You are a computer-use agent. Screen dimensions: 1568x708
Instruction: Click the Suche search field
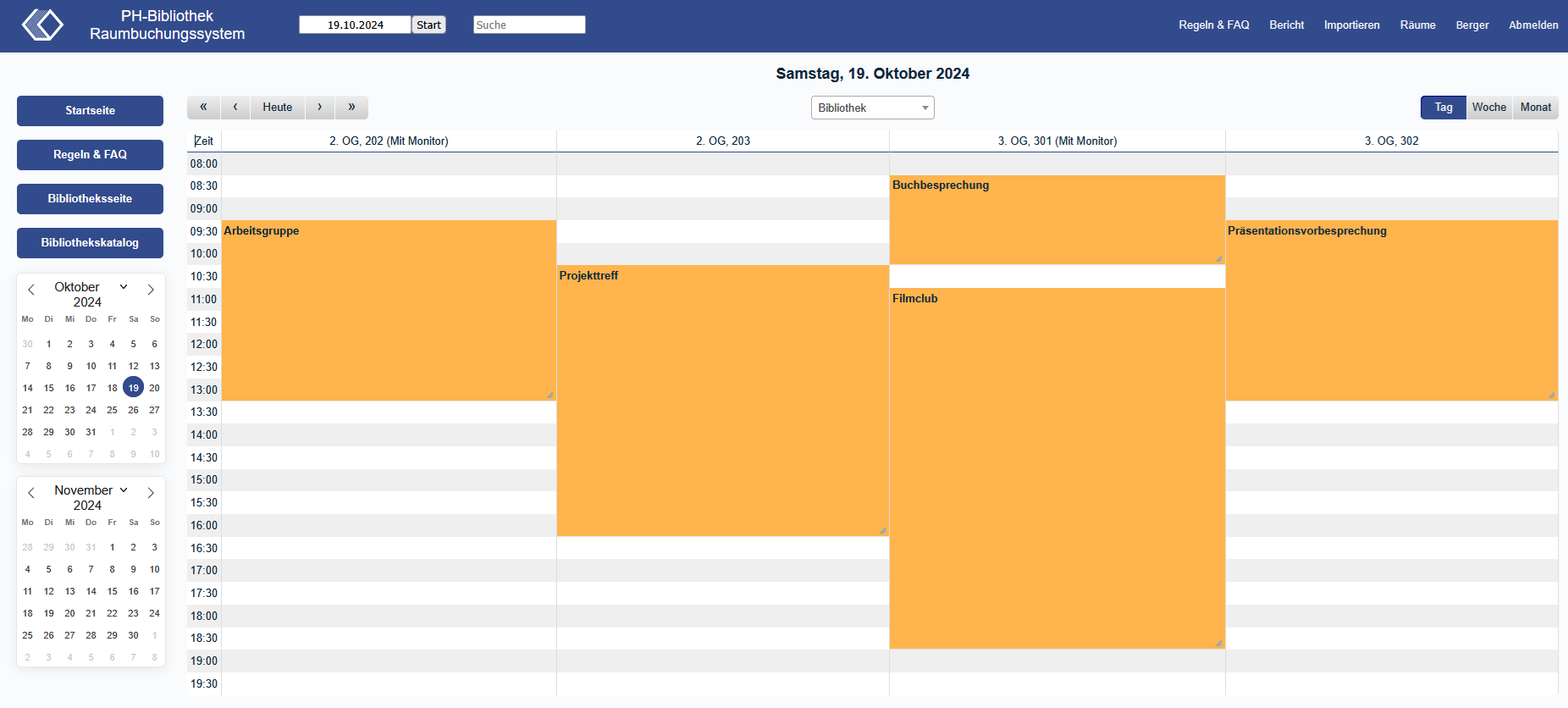[x=529, y=25]
